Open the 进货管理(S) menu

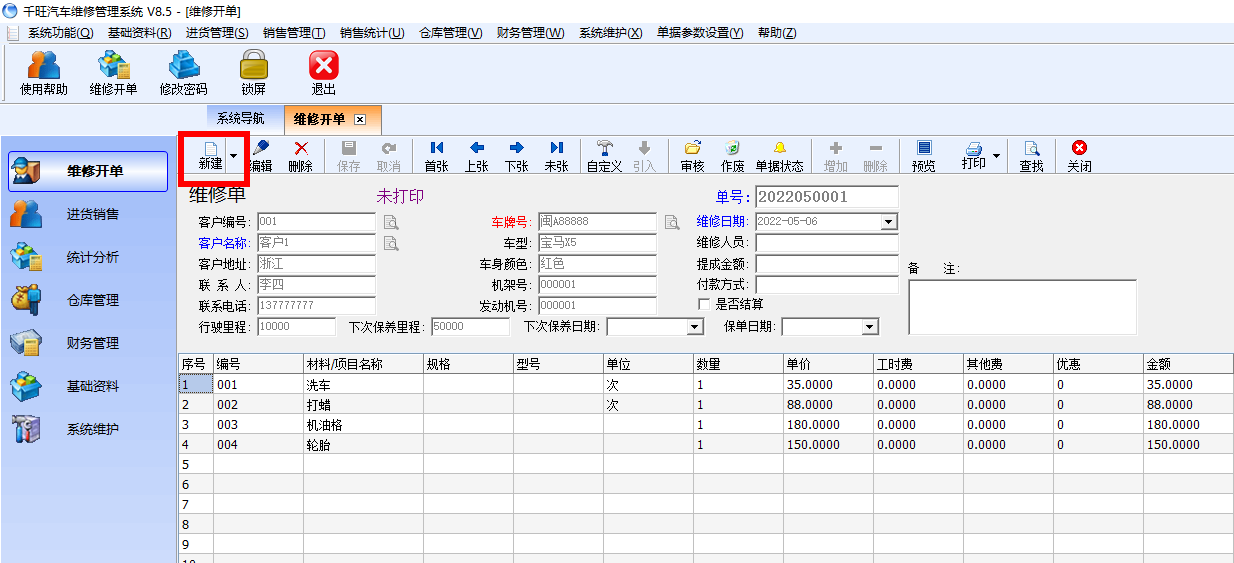click(217, 33)
